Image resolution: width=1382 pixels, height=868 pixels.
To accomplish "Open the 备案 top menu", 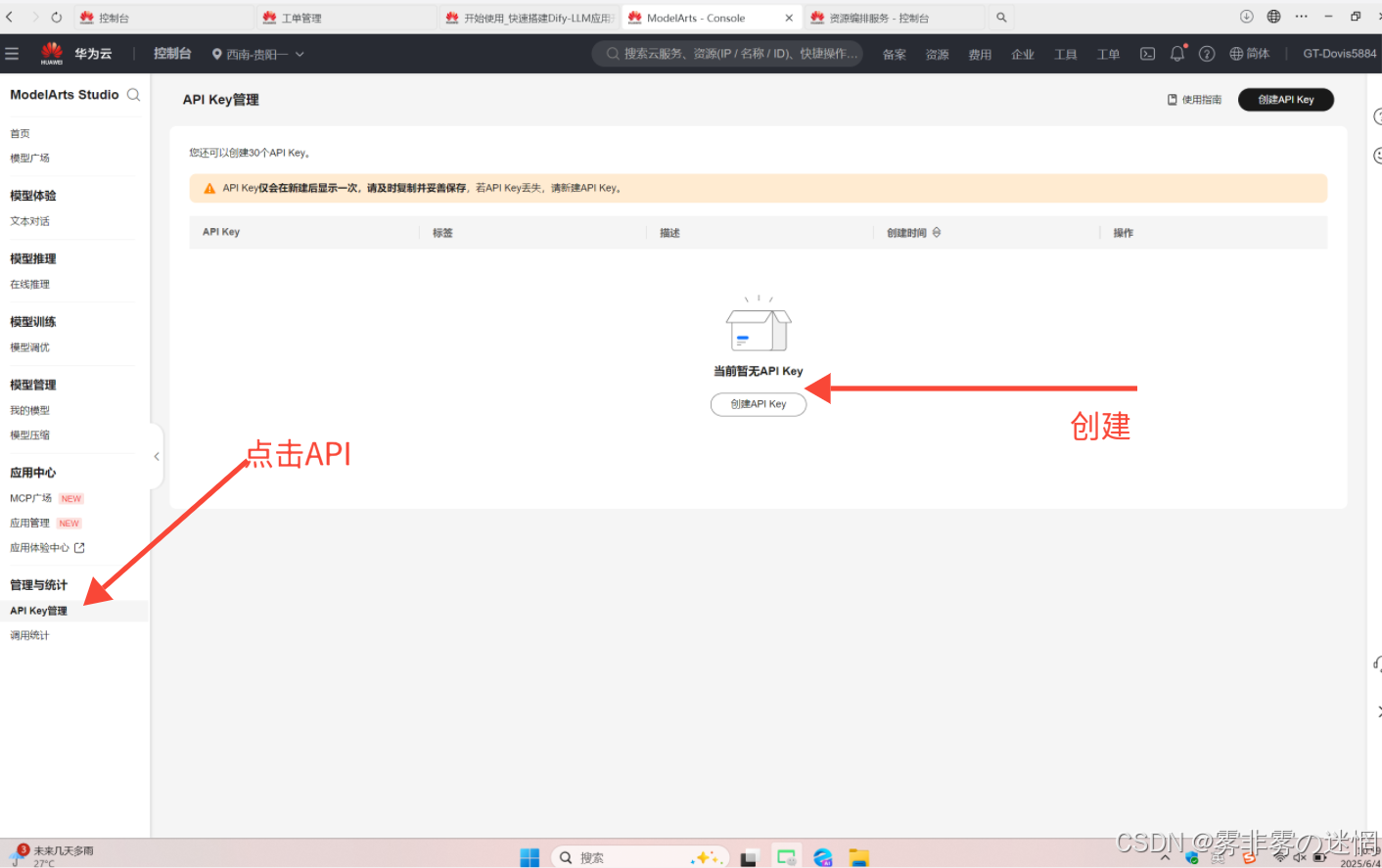I will pos(895,55).
